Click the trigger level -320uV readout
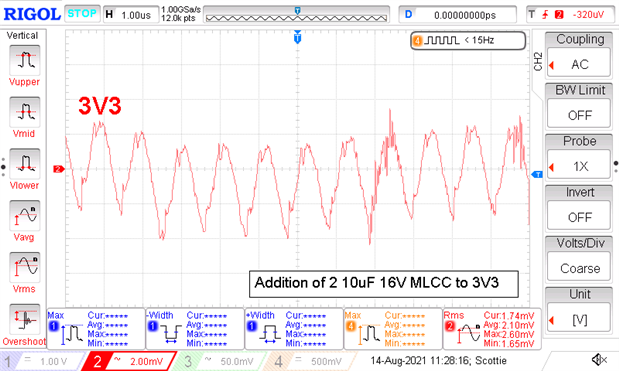 point(588,15)
